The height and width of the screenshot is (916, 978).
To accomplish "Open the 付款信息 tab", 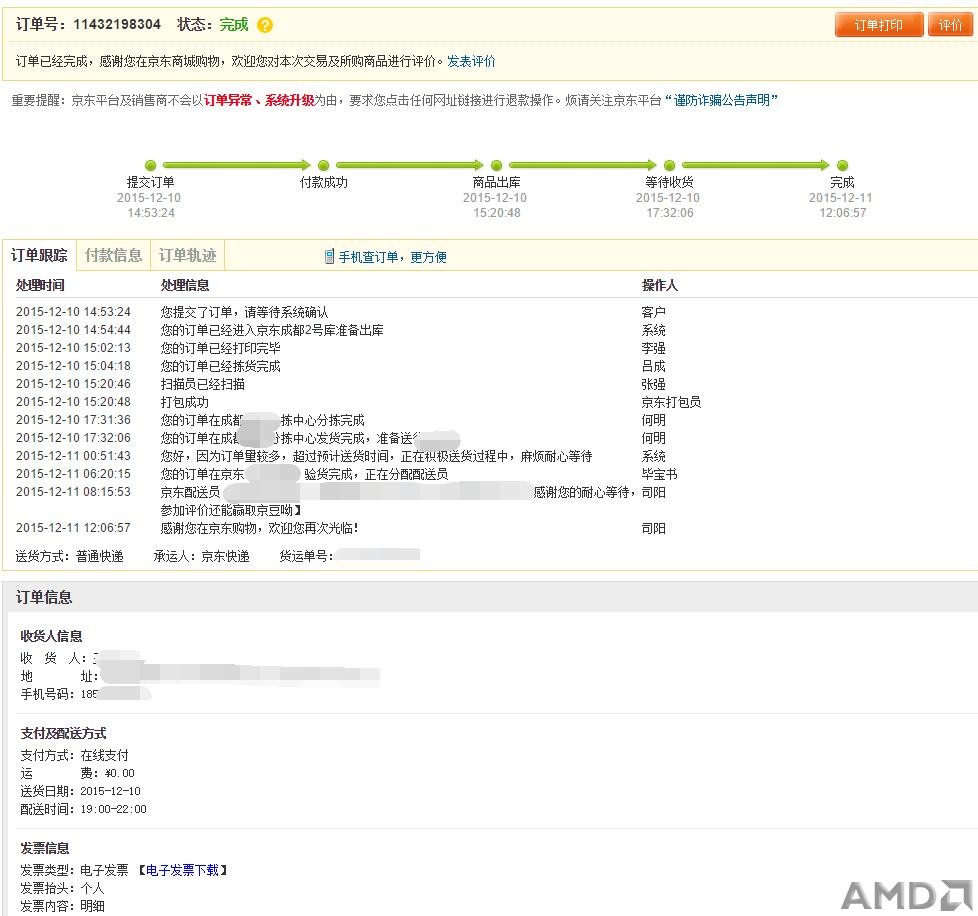I will click(x=114, y=255).
